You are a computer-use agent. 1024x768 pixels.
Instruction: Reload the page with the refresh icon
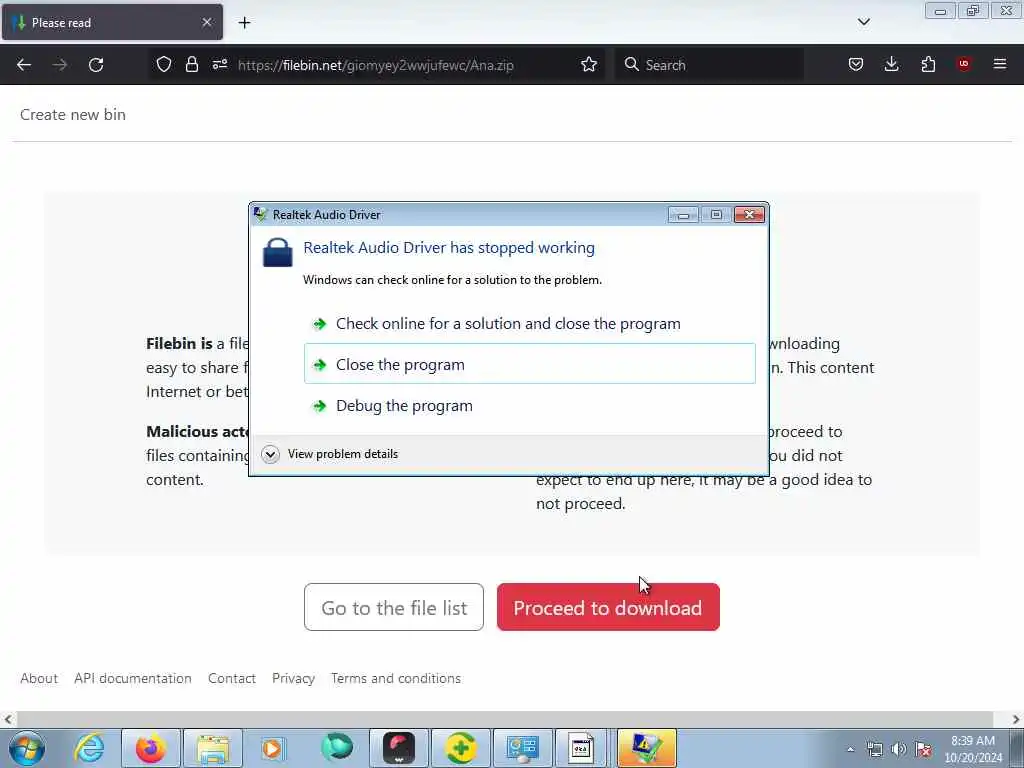click(x=96, y=65)
